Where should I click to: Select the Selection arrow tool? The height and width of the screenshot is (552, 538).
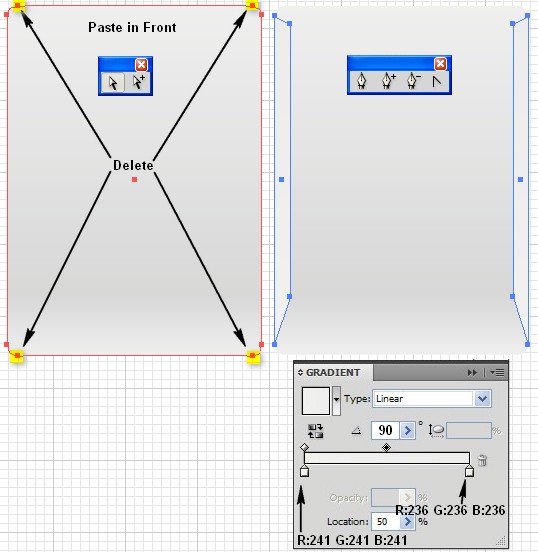(113, 83)
